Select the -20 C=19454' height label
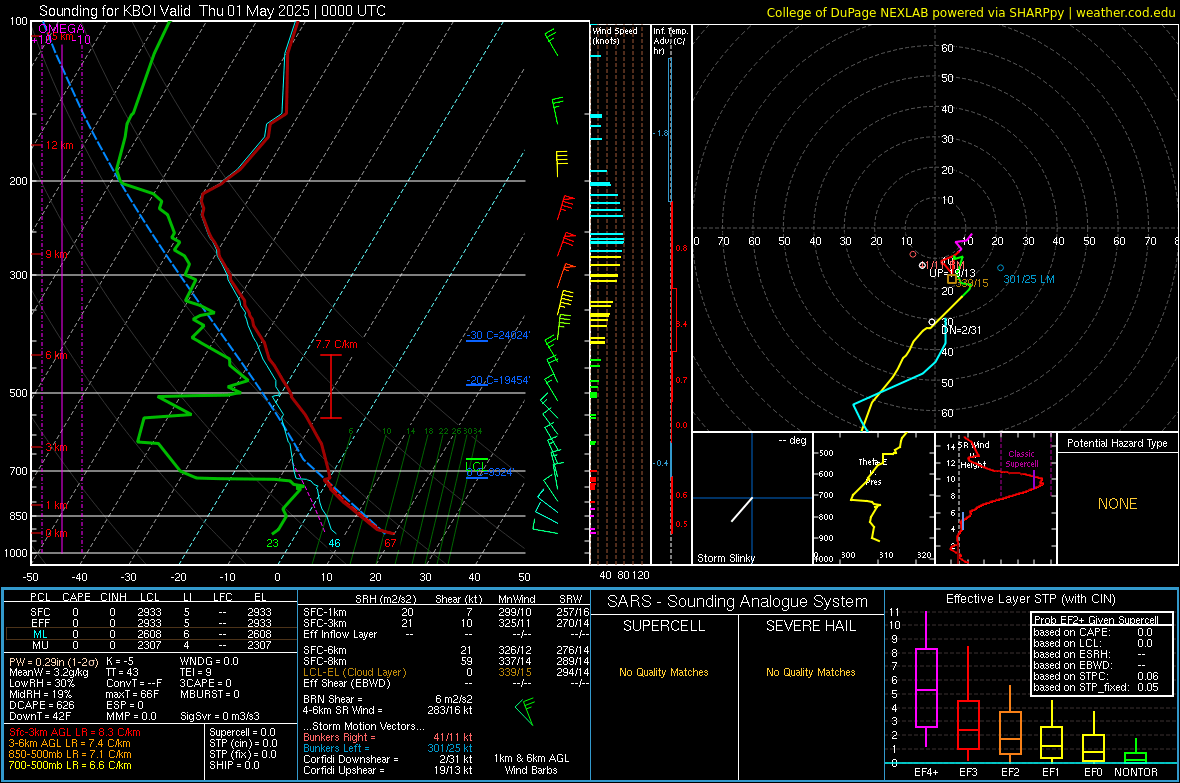 tap(497, 380)
